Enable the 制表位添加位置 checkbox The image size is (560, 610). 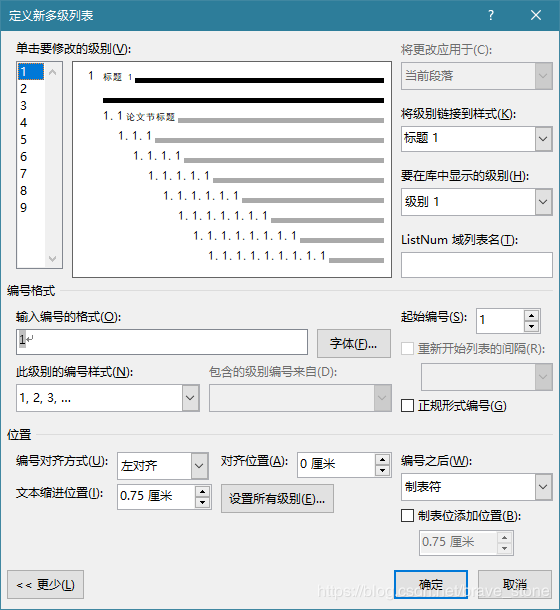pos(407,516)
